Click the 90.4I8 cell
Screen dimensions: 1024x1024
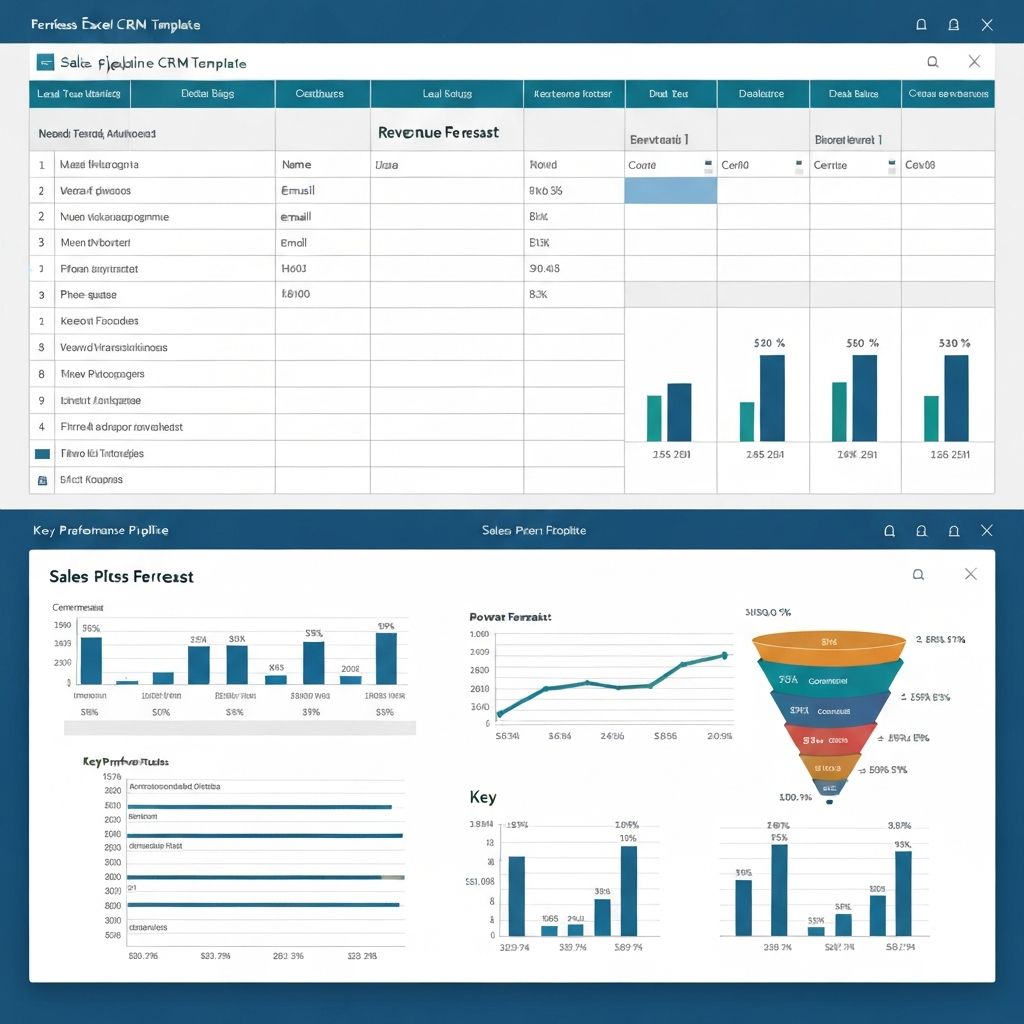click(x=573, y=269)
